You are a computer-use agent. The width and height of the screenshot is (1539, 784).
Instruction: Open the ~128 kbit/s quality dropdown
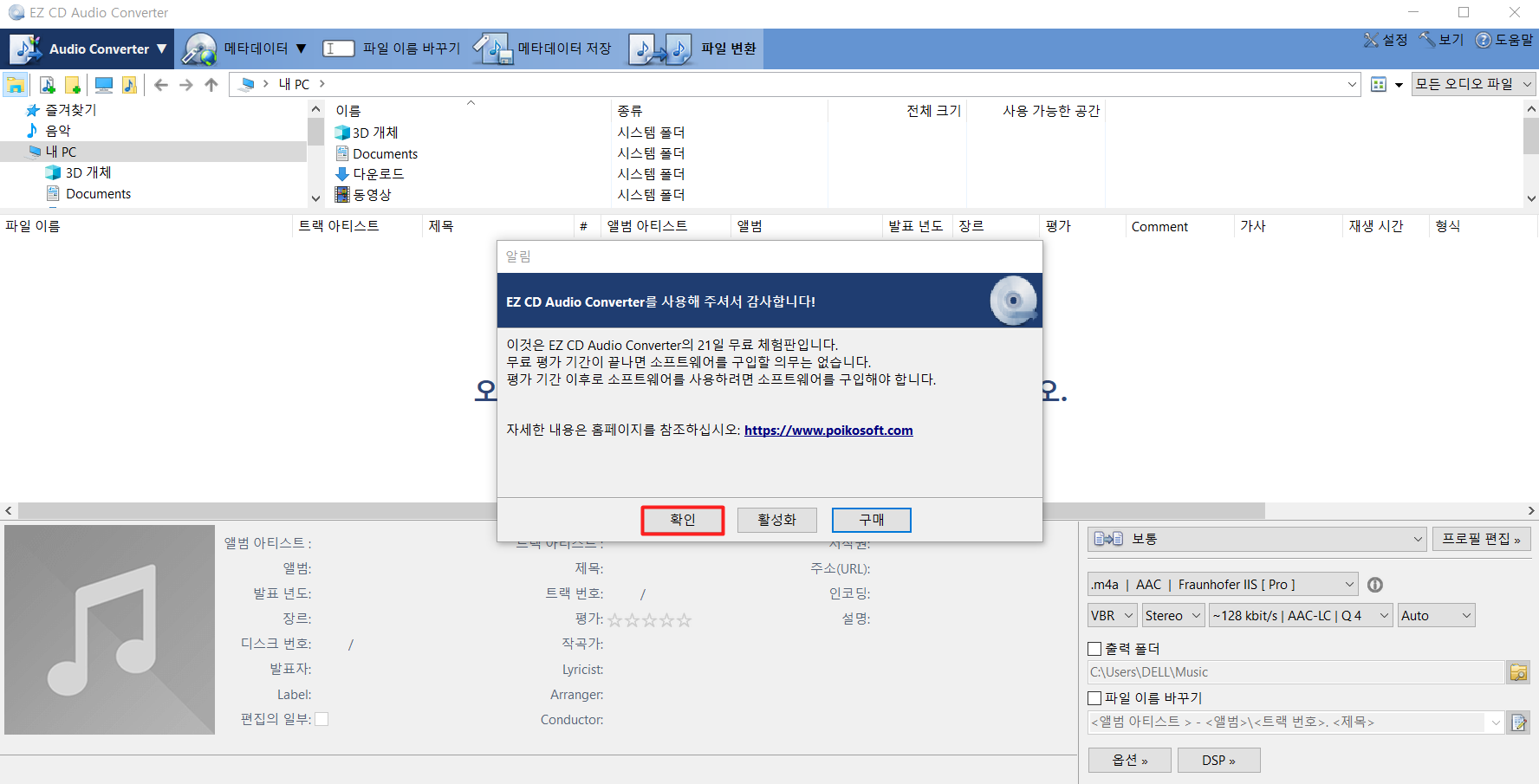click(x=1301, y=616)
